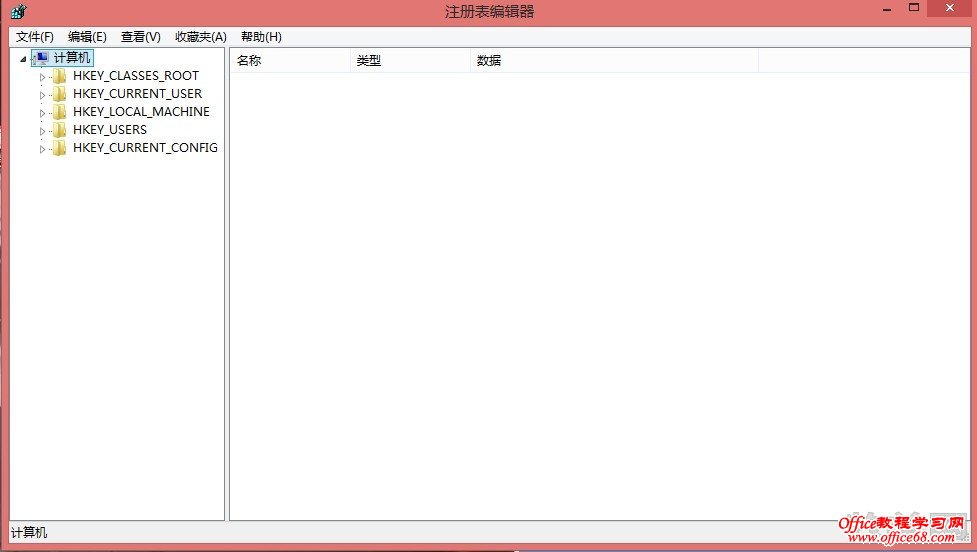The height and width of the screenshot is (552, 977).
Task: Expand the HKEY_CURRENT_USER key arrow
Action: 42,95
